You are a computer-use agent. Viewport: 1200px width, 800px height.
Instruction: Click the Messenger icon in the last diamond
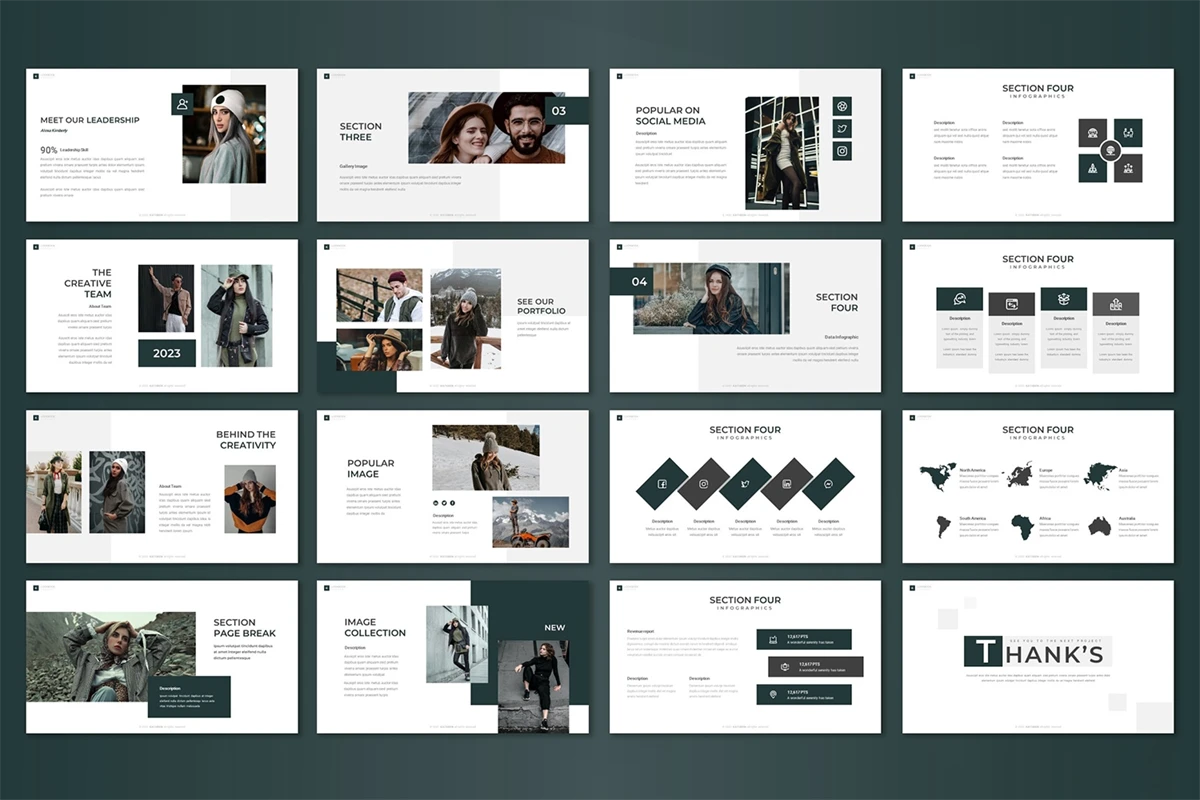(x=829, y=484)
